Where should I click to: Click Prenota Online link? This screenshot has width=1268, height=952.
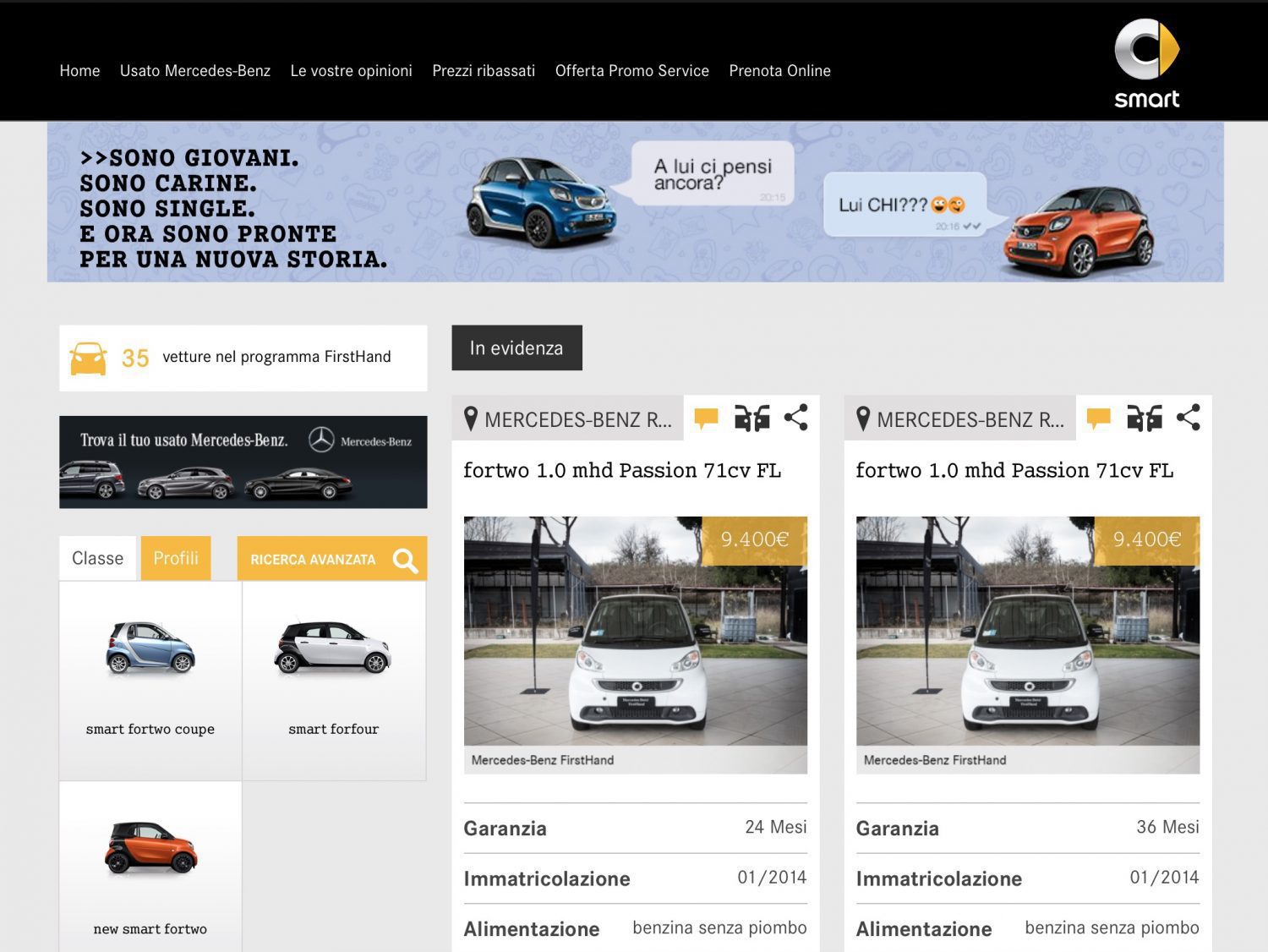click(779, 71)
